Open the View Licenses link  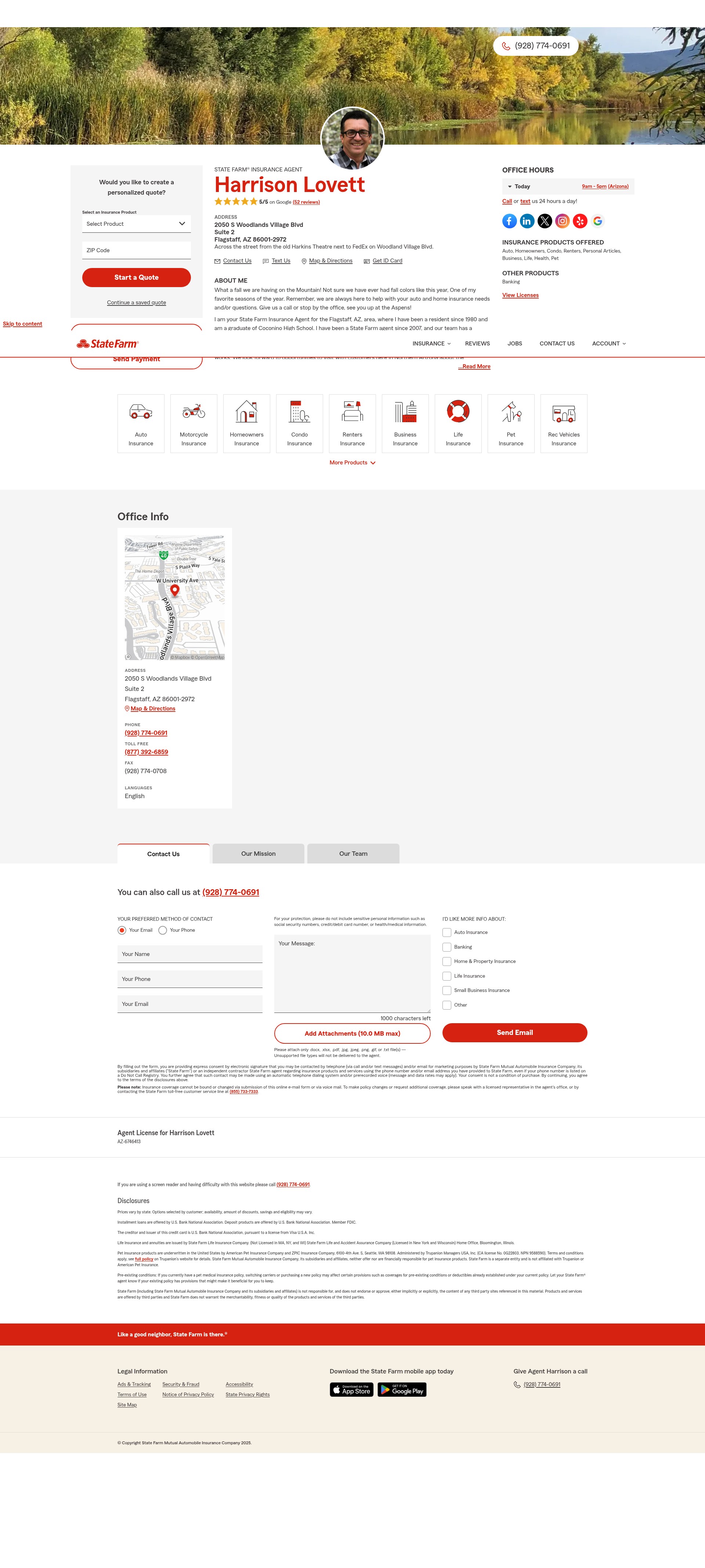point(521,295)
